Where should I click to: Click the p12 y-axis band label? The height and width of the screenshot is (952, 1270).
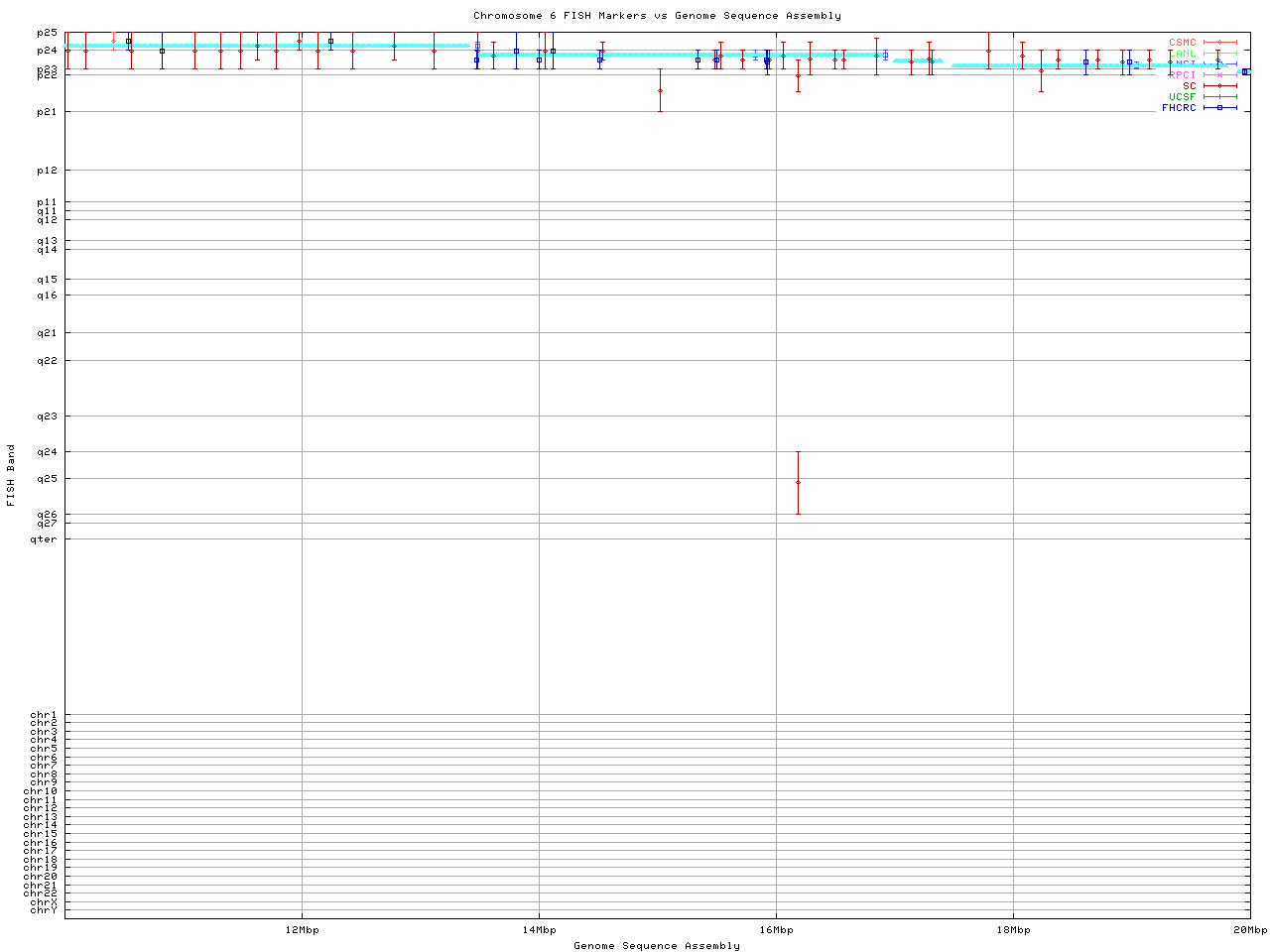click(x=47, y=171)
